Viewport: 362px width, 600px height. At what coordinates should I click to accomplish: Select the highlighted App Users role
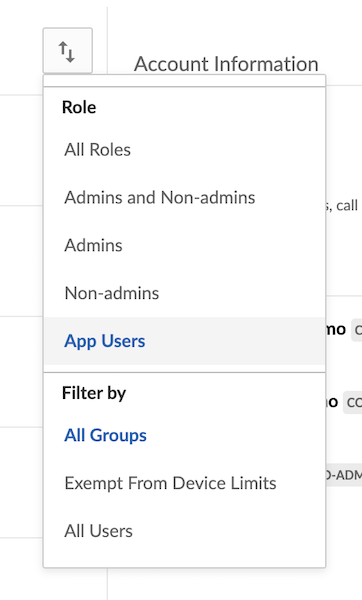pyautogui.click(x=184, y=341)
